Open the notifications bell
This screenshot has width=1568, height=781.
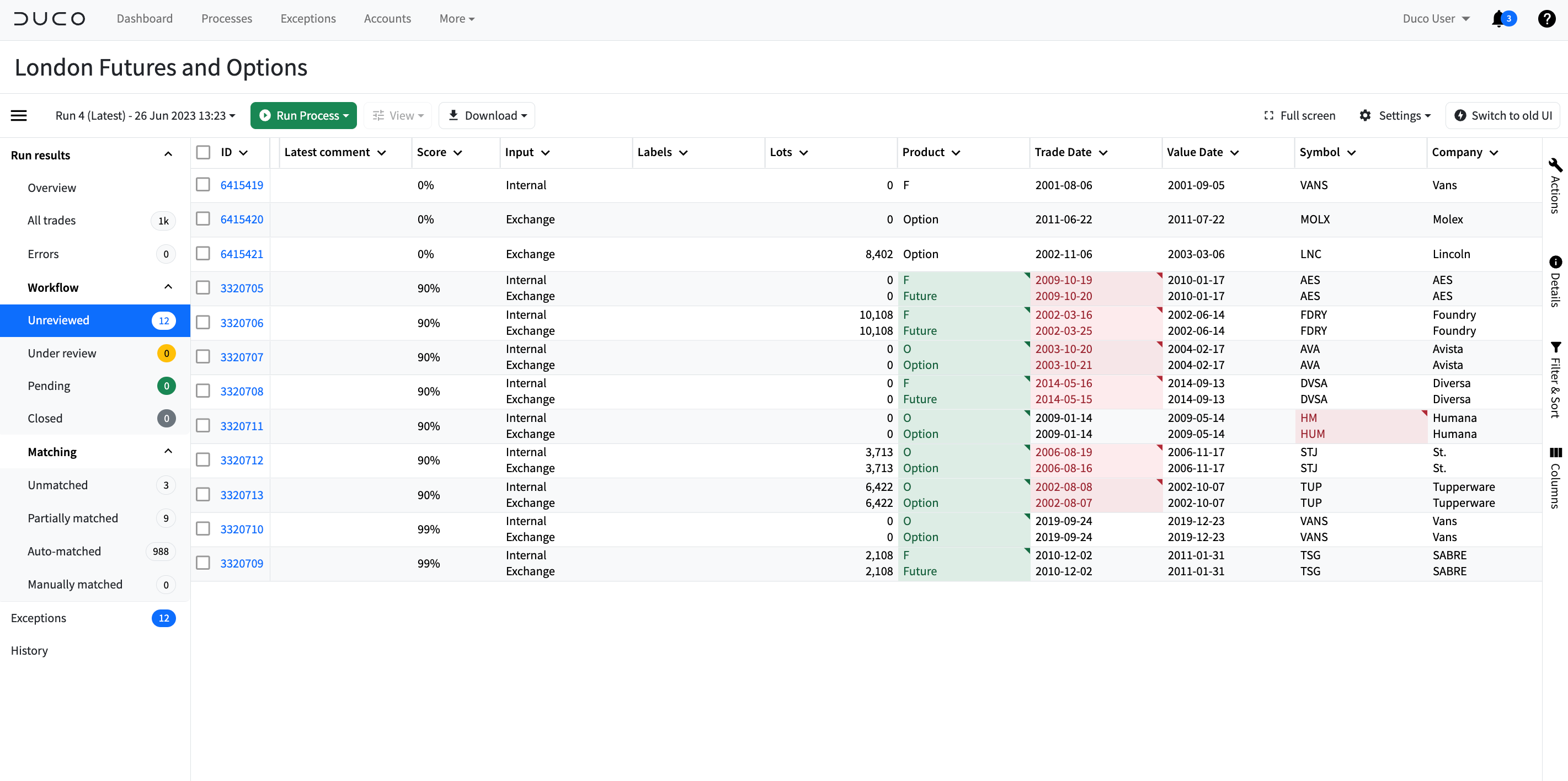pyautogui.click(x=1498, y=19)
